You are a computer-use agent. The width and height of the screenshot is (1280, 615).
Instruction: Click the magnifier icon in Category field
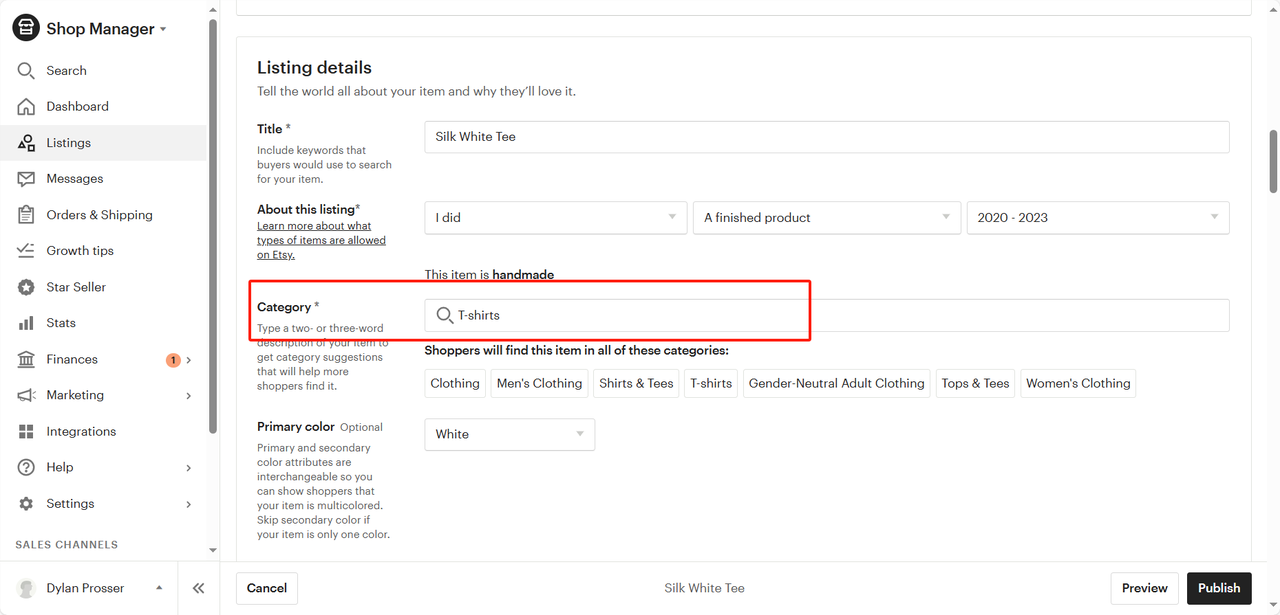[x=445, y=315]
